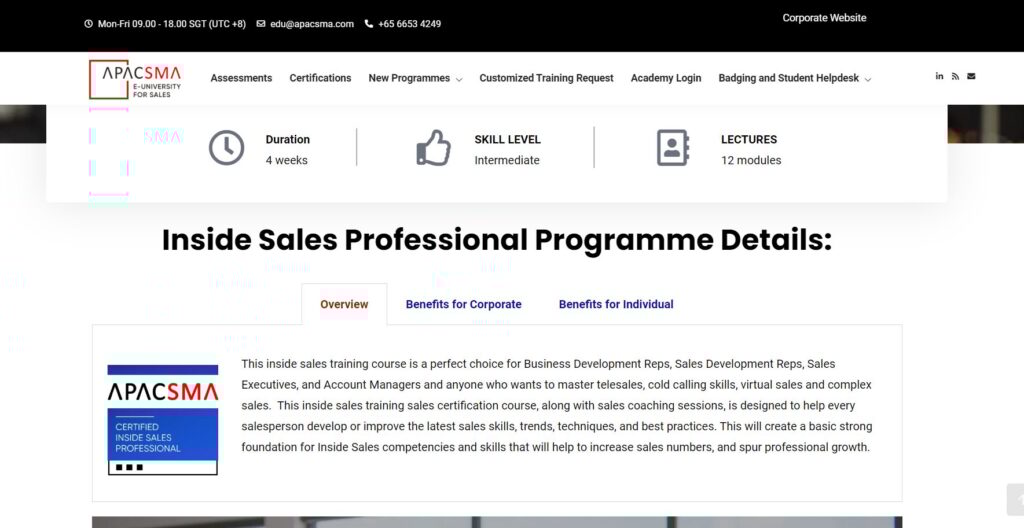Expand the Badging and Student Helpdesk chevron
The height and width of the screenshot is (528, 1024).
click(x=868, y=79)
